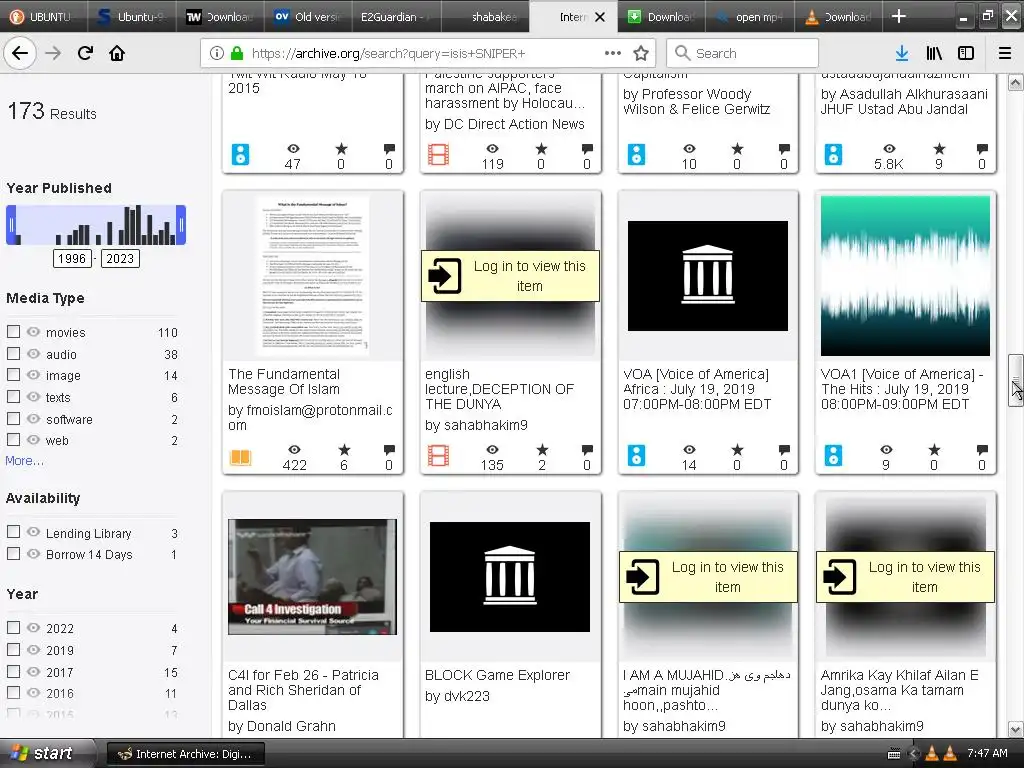Switch to the Old versions tab
This screenshot has height=768, width=1024.
[310, 16]
